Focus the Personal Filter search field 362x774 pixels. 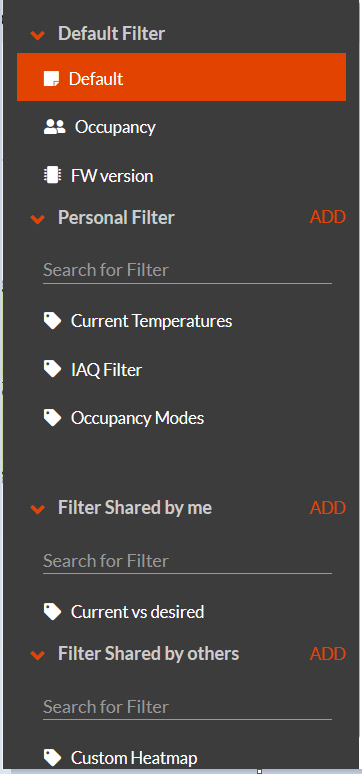[x=187, y=270]
